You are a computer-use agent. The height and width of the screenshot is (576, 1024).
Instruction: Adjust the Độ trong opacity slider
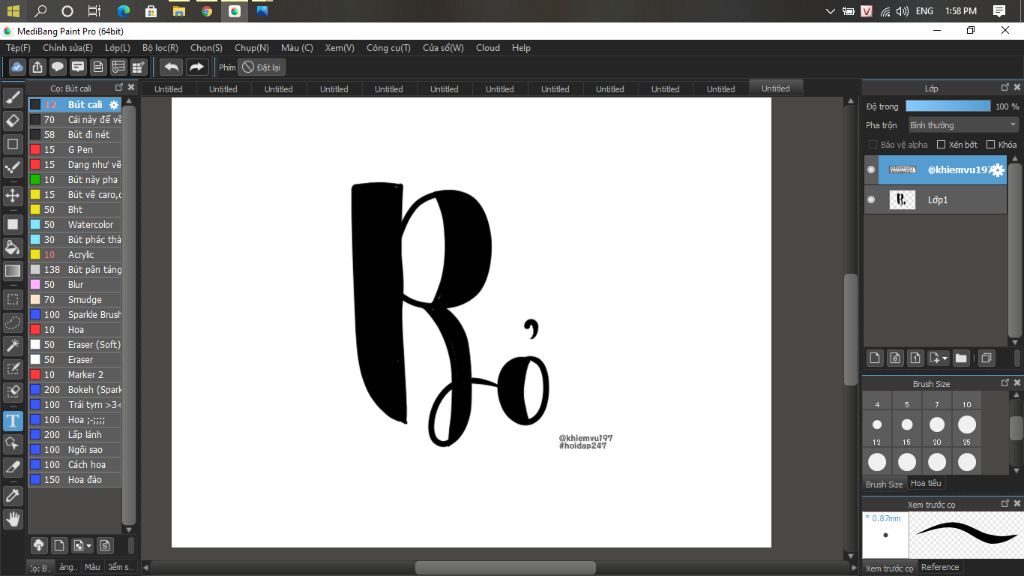tap(948, 106)
